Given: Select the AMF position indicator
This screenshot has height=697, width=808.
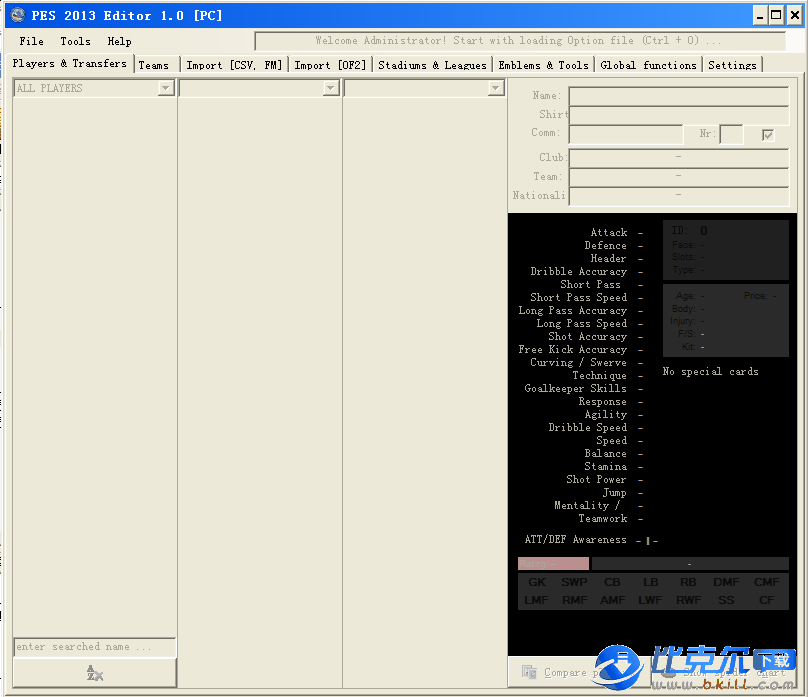Looking at the screenshot, I should [612, 600].
